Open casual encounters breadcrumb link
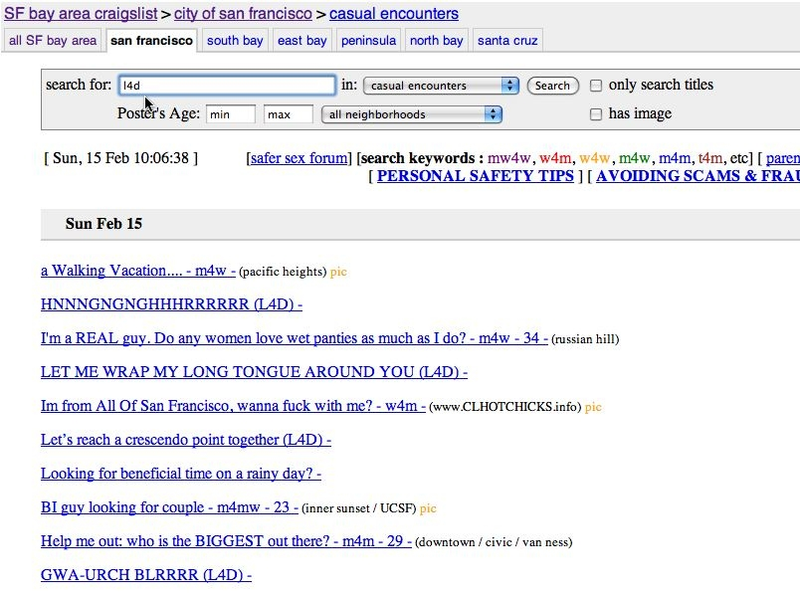The image size is (800, 593). click(394, 13)
